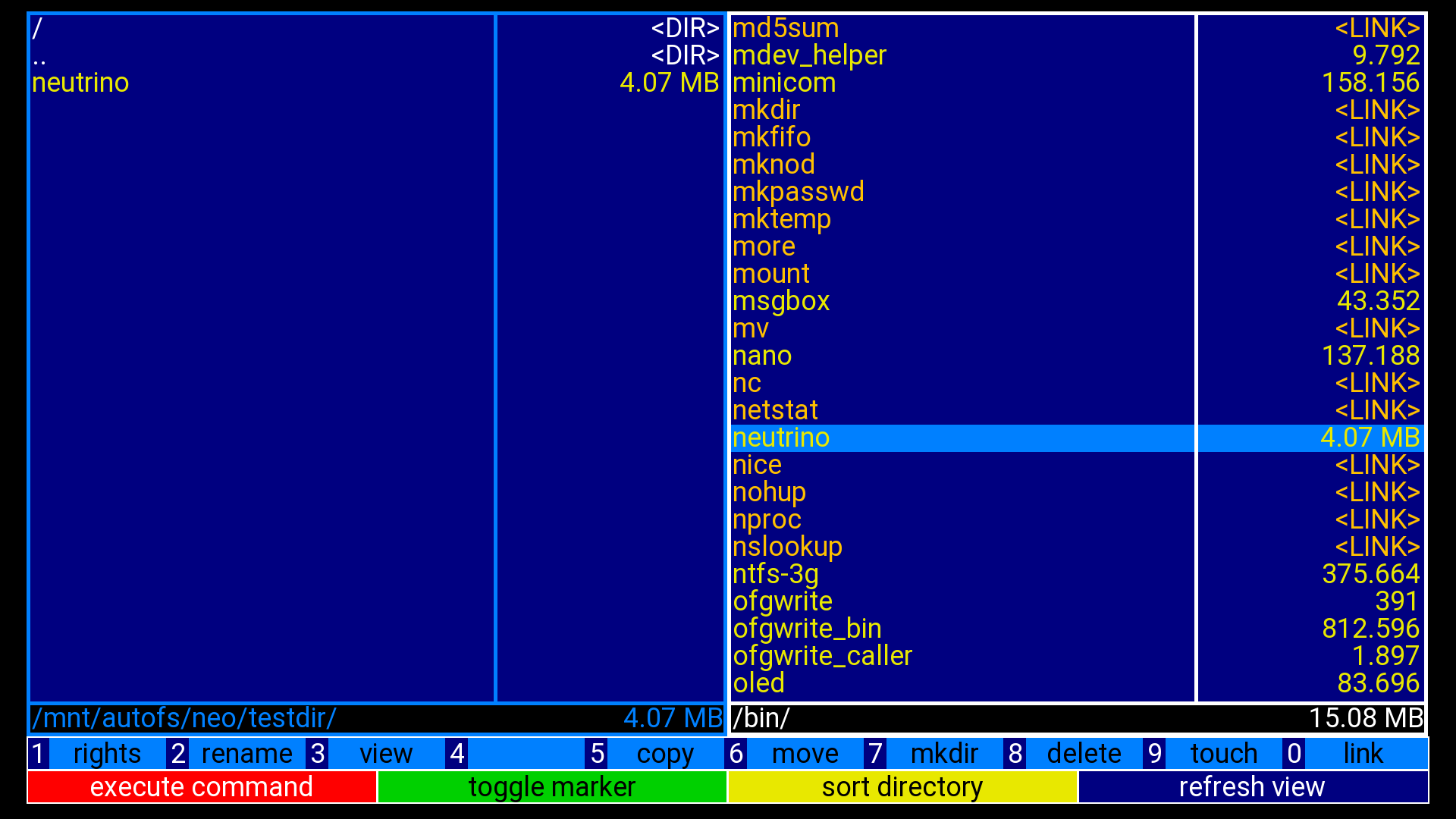The height and width of the screenshot is (819, 1456).
Task: Select neutrino file in left panel
Action: point(80,83)
